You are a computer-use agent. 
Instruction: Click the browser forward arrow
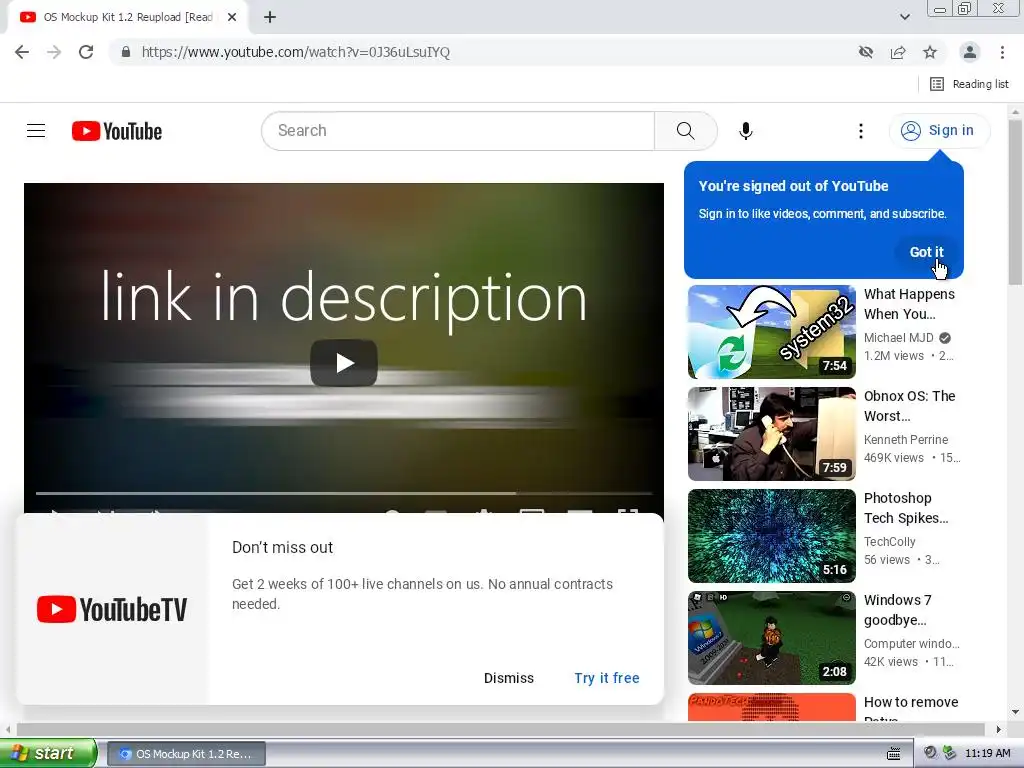click(54, 52)
